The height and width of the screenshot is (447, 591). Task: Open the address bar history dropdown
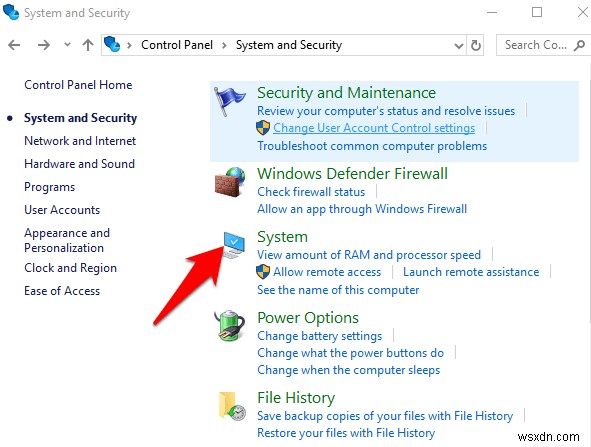pos(459,46)
